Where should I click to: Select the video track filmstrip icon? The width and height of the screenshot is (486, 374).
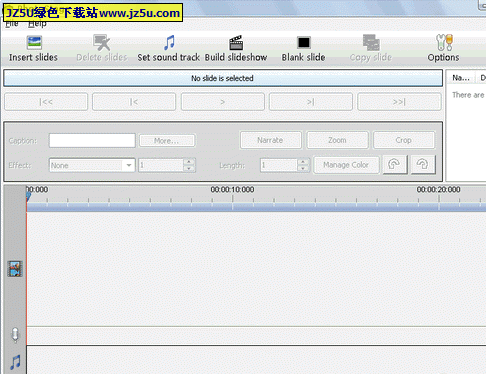point(15,269)
